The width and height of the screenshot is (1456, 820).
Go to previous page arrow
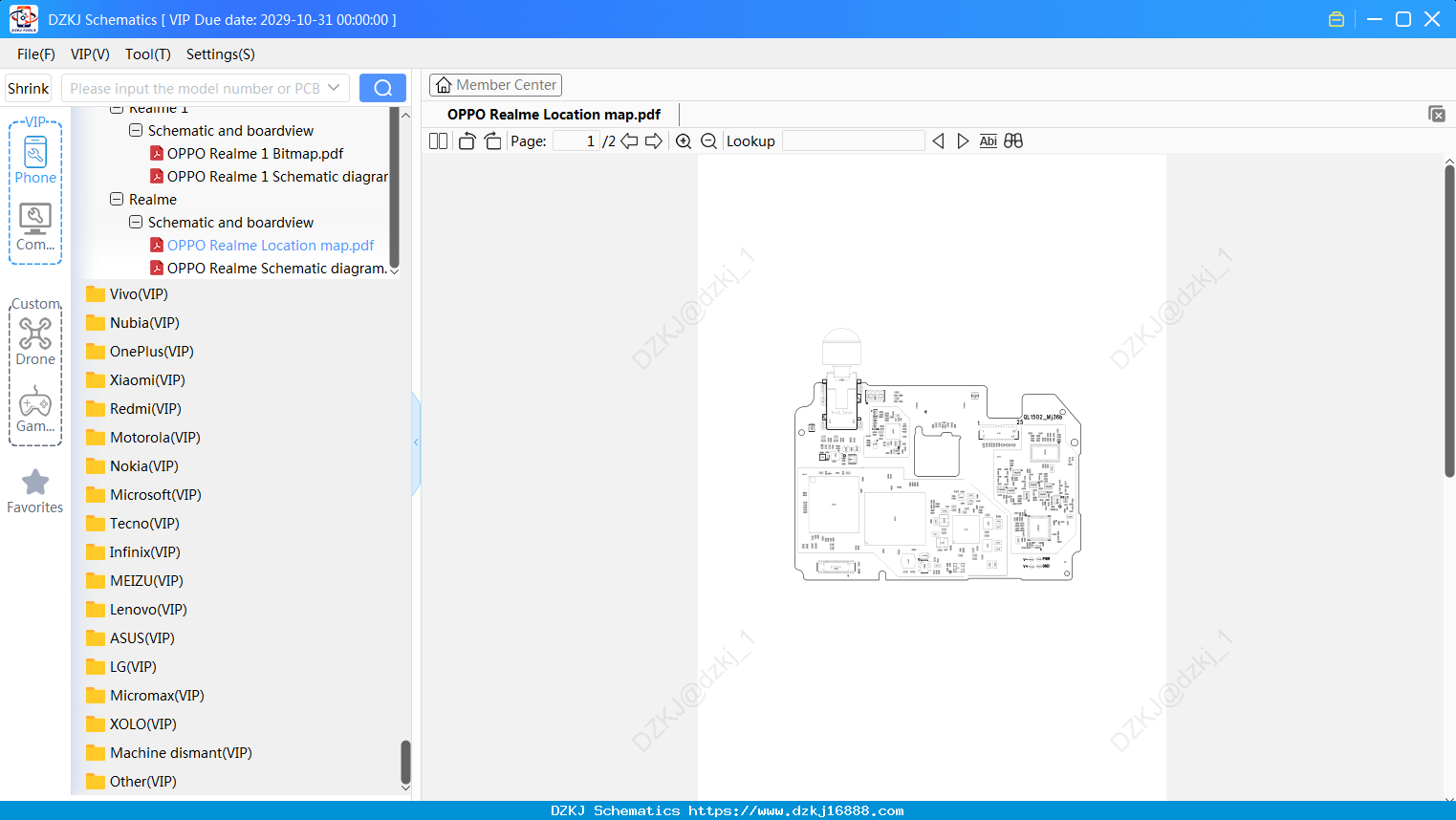click(629, 141)
